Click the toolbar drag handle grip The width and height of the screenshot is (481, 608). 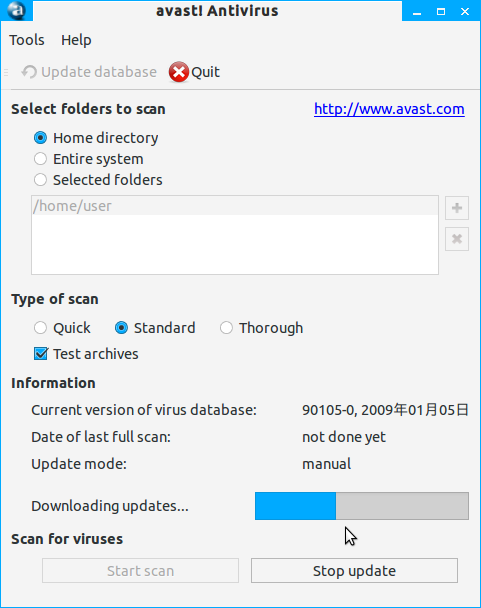[x=6, y=72]
